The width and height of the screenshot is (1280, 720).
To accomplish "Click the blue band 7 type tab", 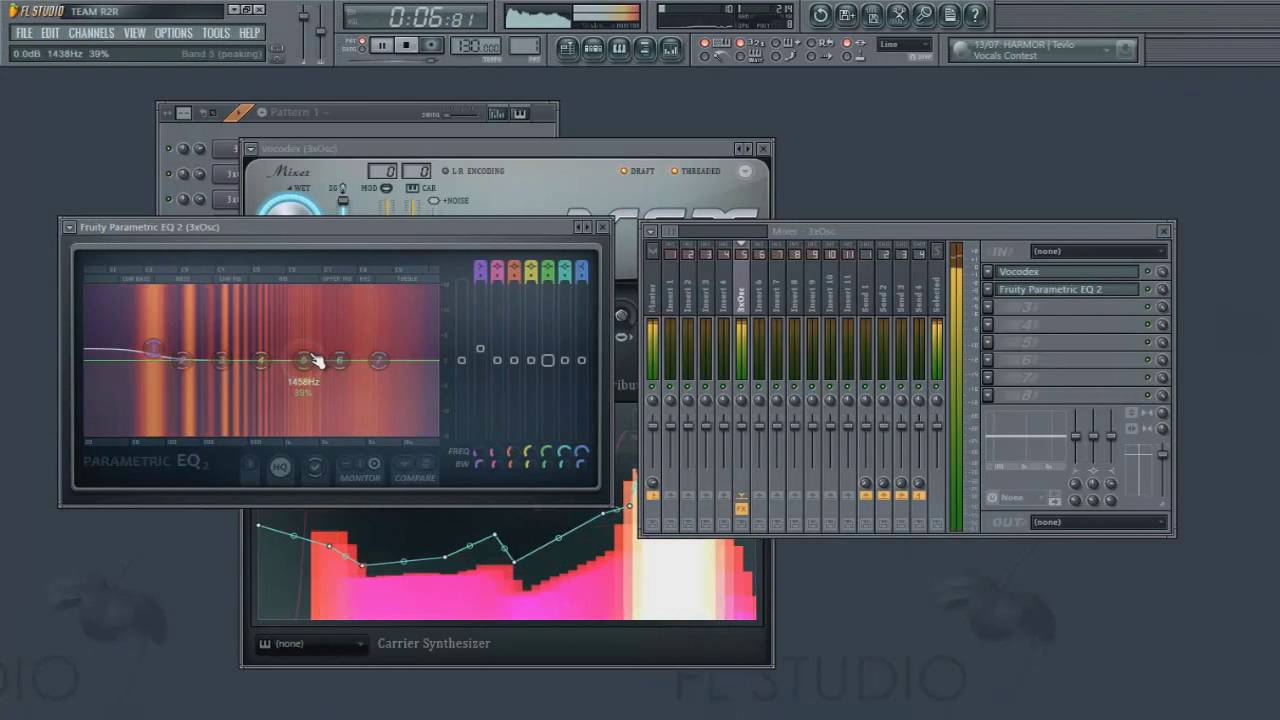I will point(582,270).
